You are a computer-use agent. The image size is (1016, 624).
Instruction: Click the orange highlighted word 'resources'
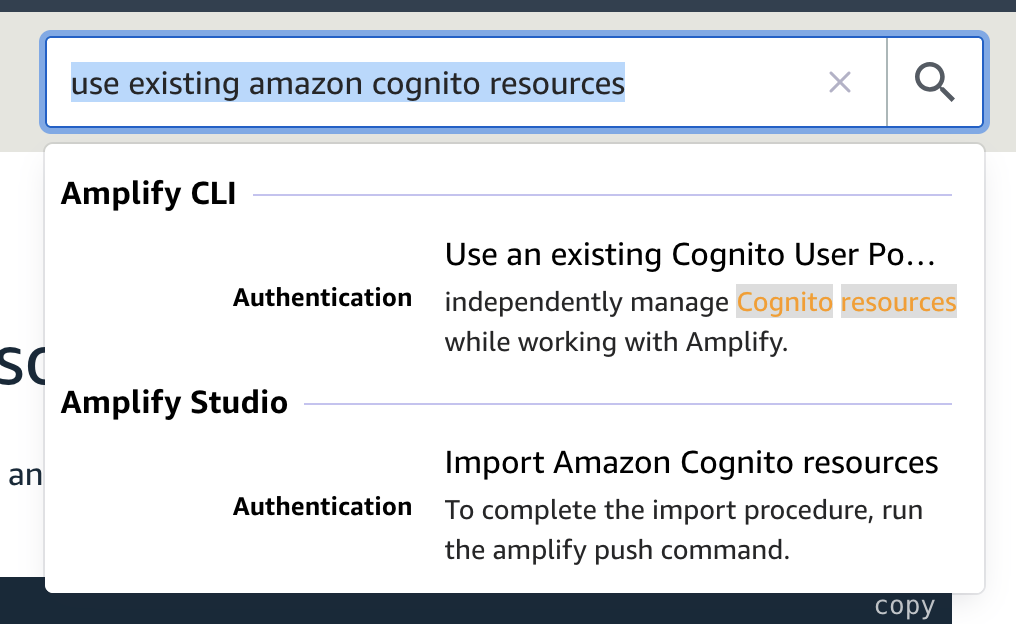898,302
